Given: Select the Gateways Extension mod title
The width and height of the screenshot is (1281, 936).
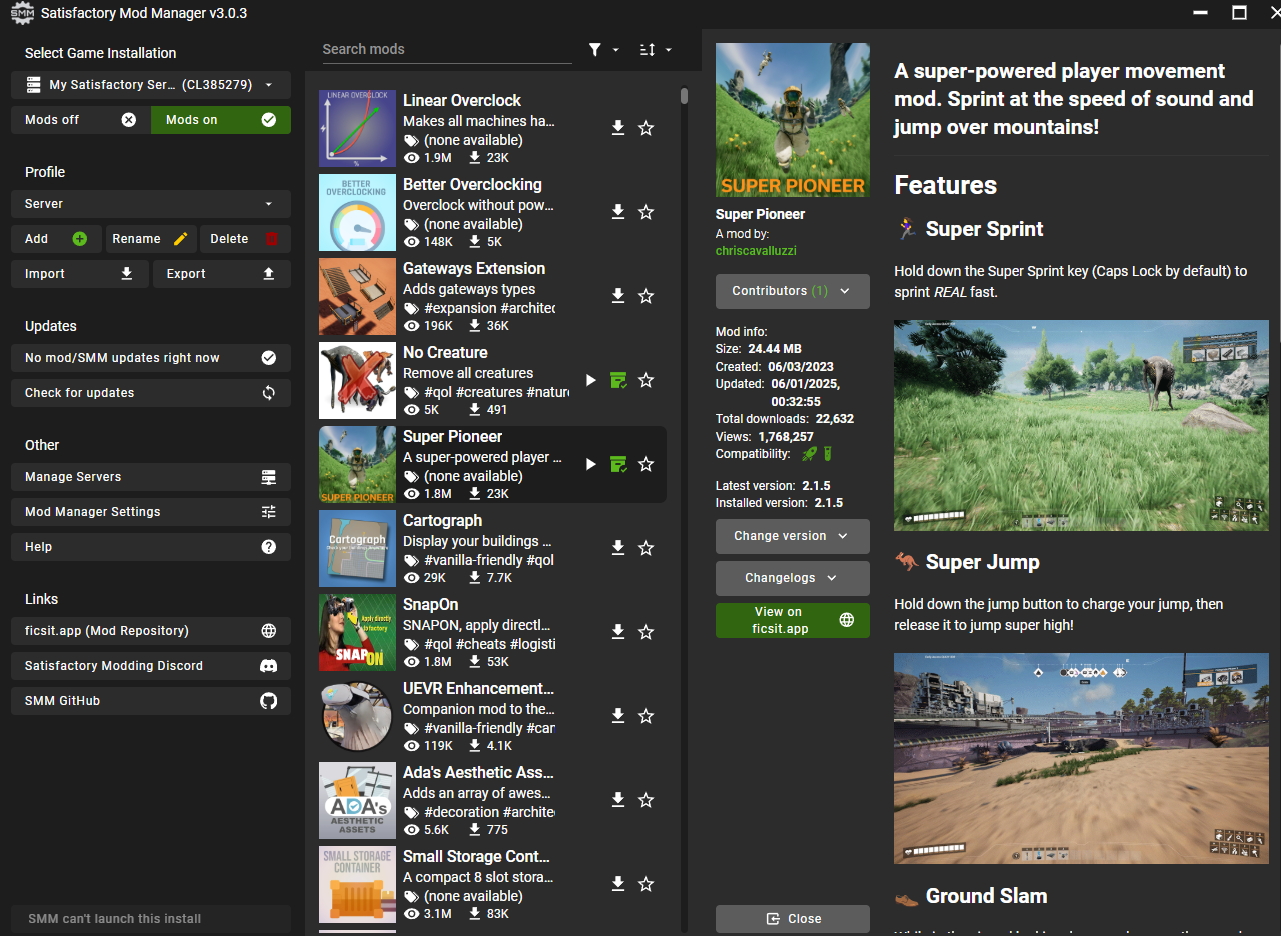Looking at the screenshot, I should [x=474, y=268].
